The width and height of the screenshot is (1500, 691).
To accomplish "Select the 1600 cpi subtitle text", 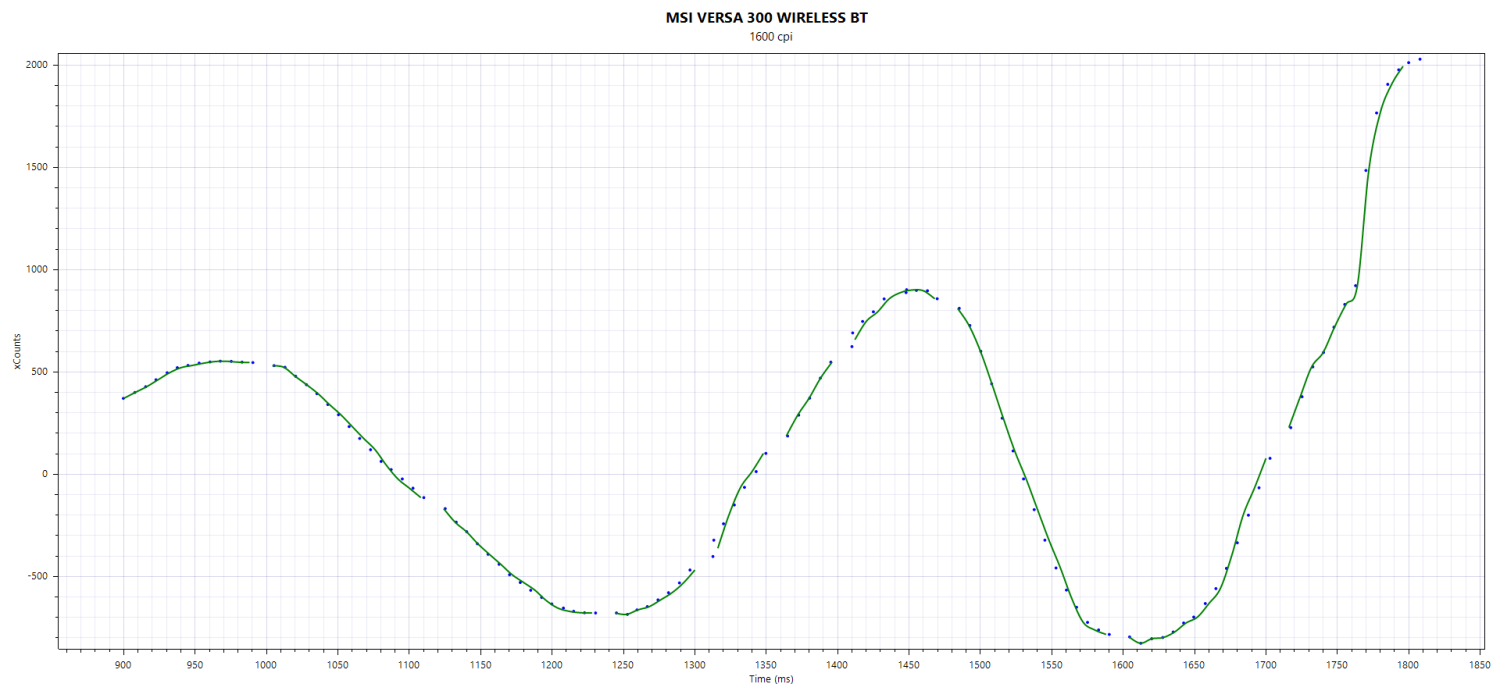I will [x=773, y=37].
